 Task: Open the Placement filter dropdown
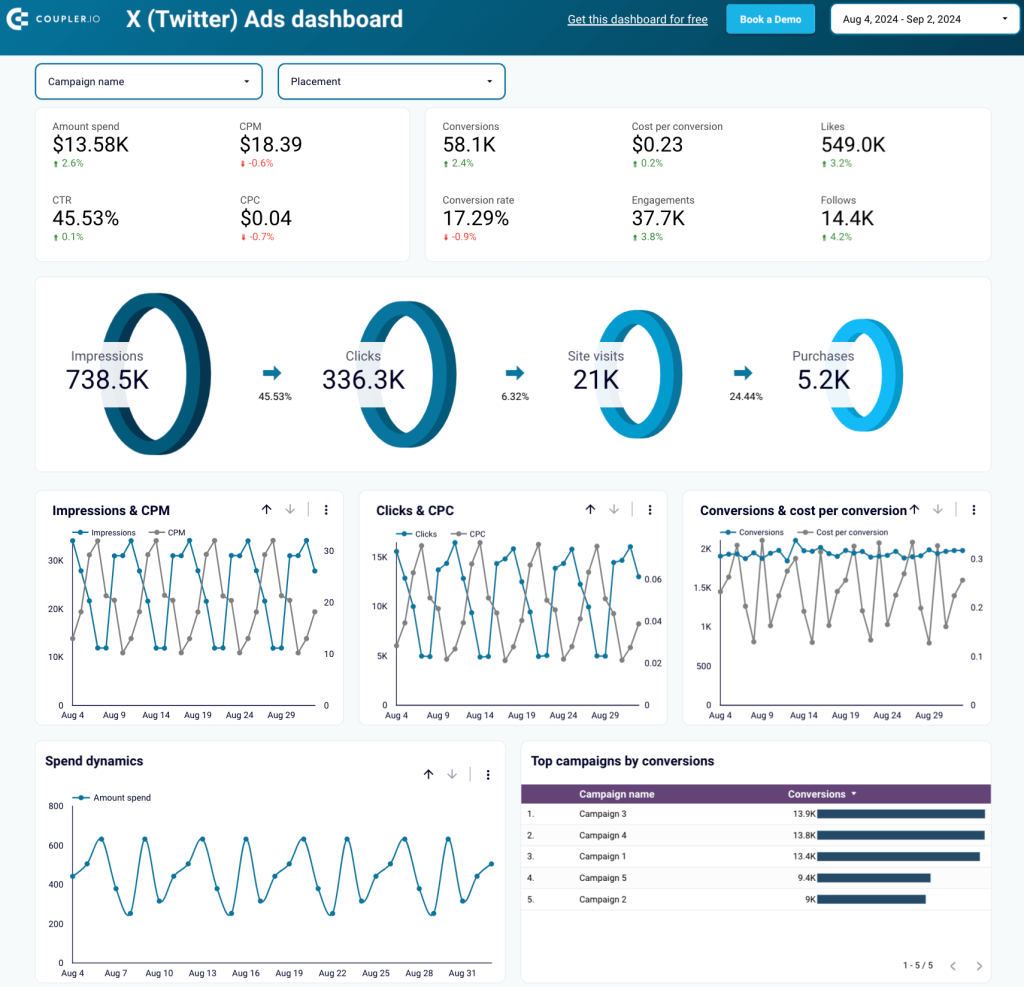(391, 81)
